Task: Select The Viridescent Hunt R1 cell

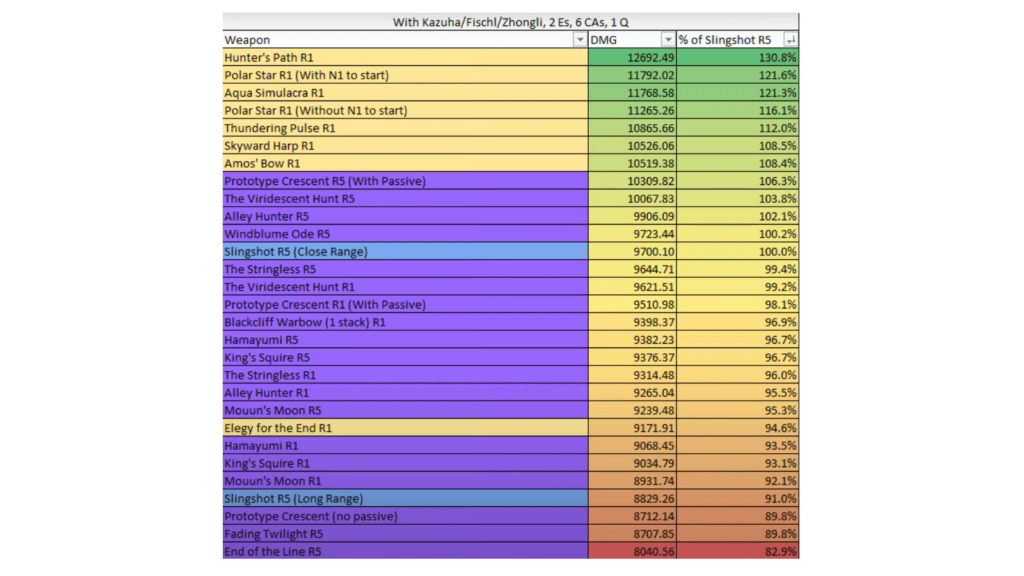Action: click(405, 287)
